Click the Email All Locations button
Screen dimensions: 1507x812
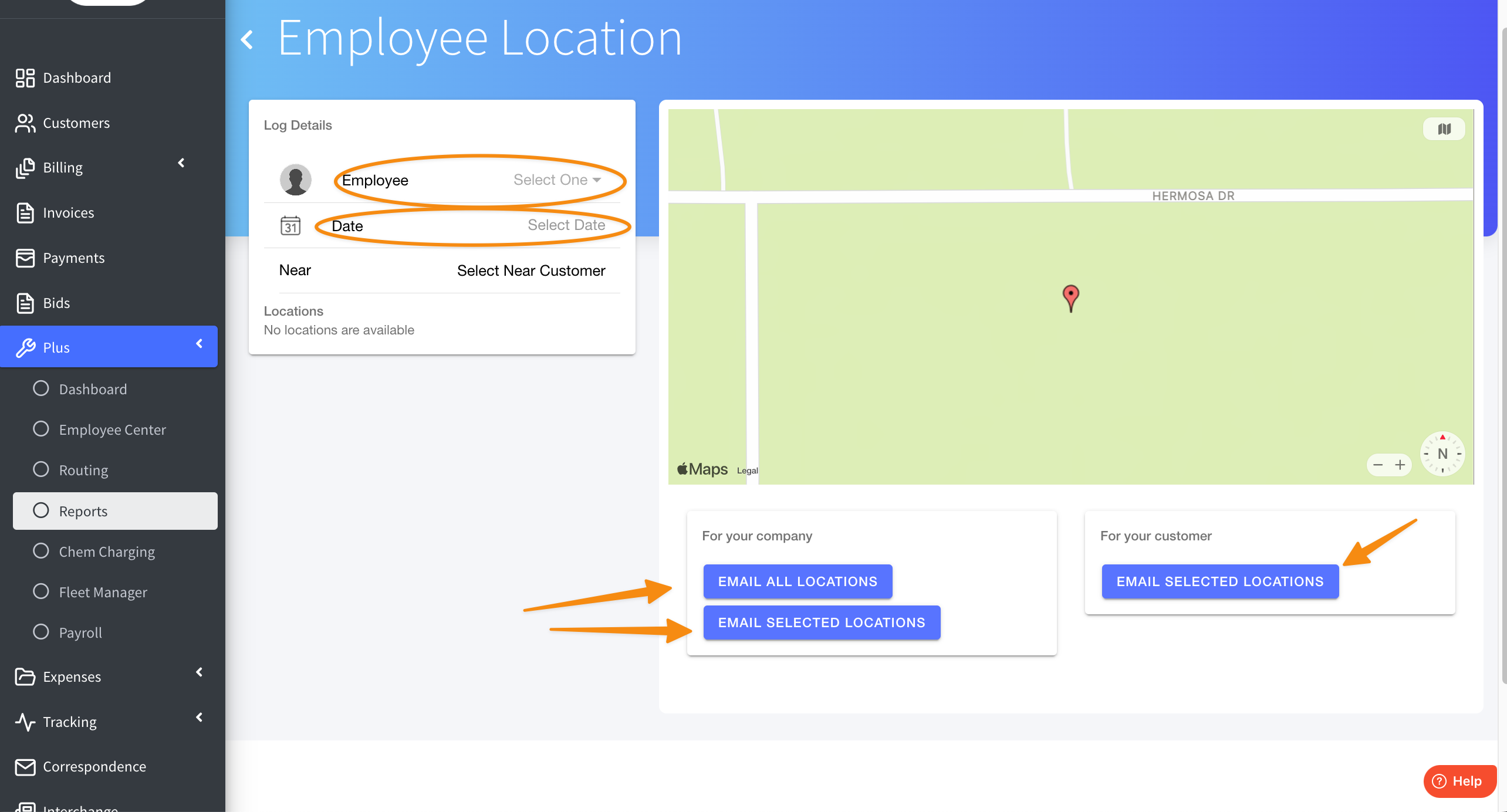pyautogui.click(x=798, y=581)
